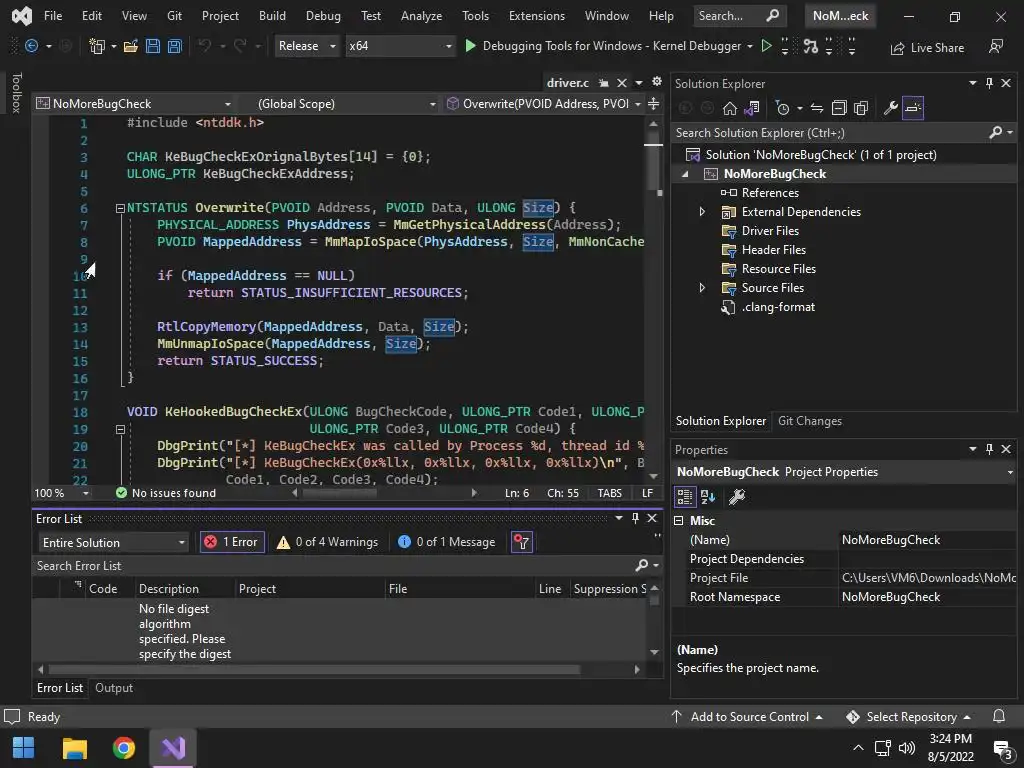Open the notifications bell in status bar
The image size is (1024, 768).
tap(999, 716)
